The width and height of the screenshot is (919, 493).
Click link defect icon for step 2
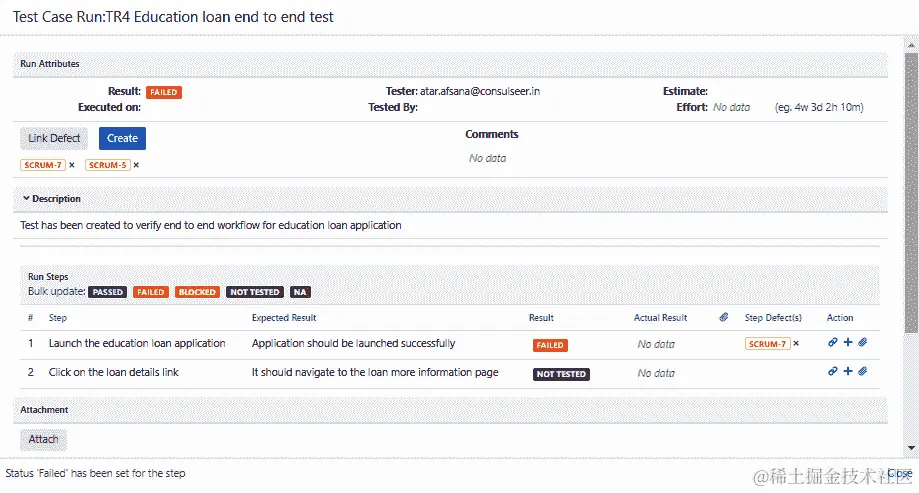(833, 371)
